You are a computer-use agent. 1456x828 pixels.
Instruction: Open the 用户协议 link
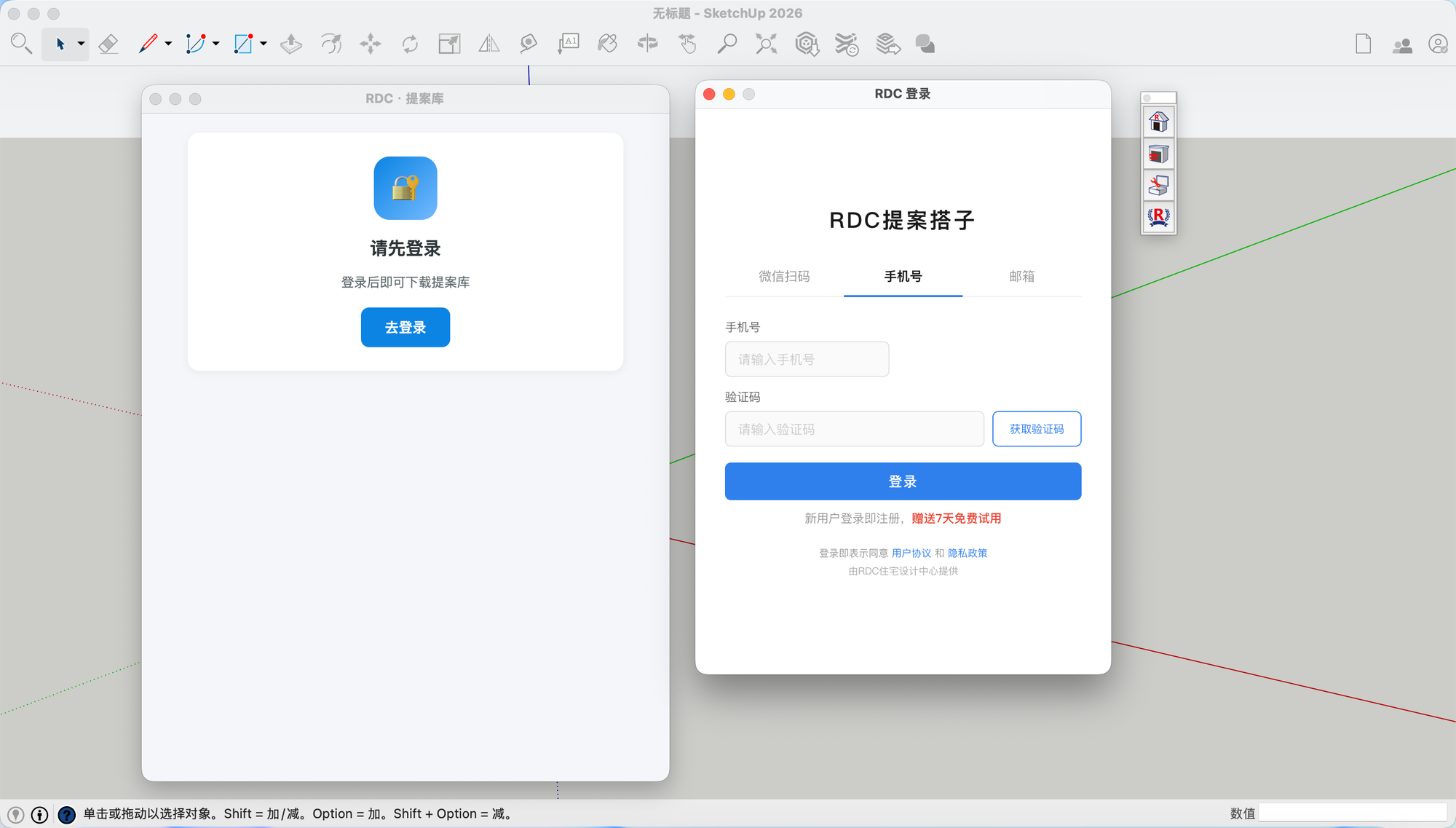pos(911,553)
